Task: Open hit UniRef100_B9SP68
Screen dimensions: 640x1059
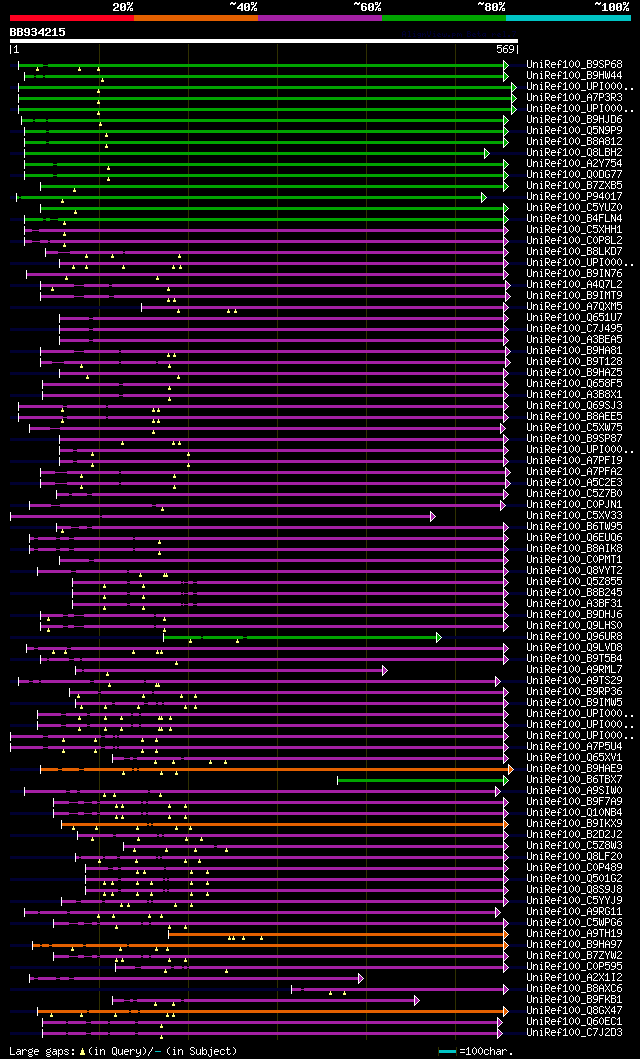Action: pos(575,64)
